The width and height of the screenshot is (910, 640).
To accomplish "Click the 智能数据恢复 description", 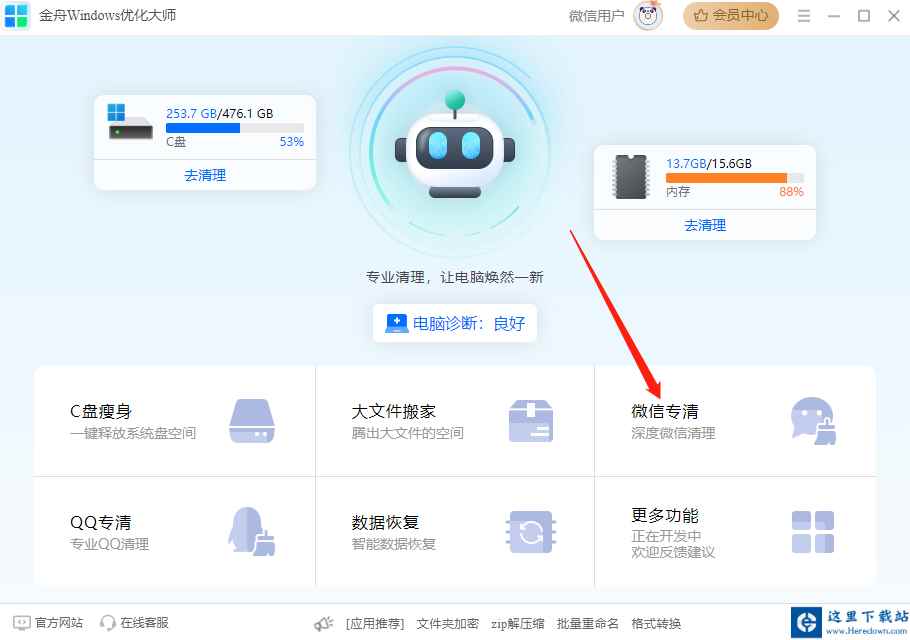I will tap(393, 544).
